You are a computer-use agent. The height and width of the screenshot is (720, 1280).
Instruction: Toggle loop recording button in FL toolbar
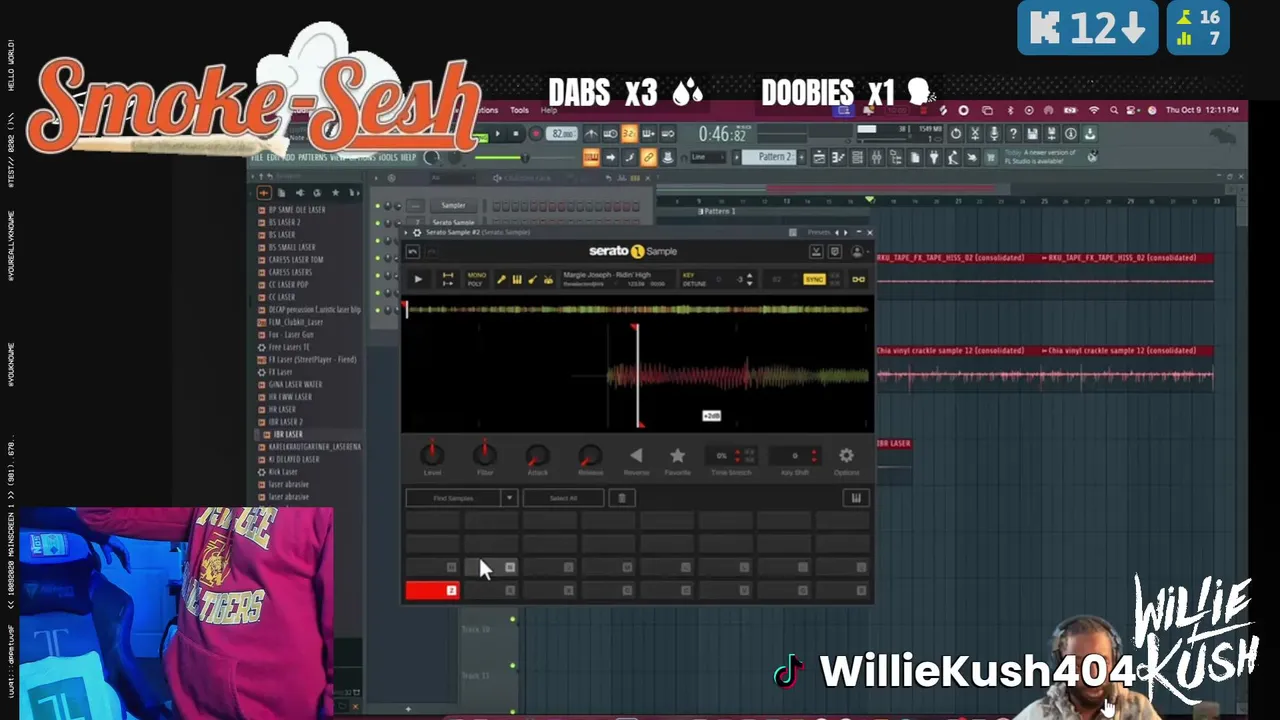coord(667,134)
